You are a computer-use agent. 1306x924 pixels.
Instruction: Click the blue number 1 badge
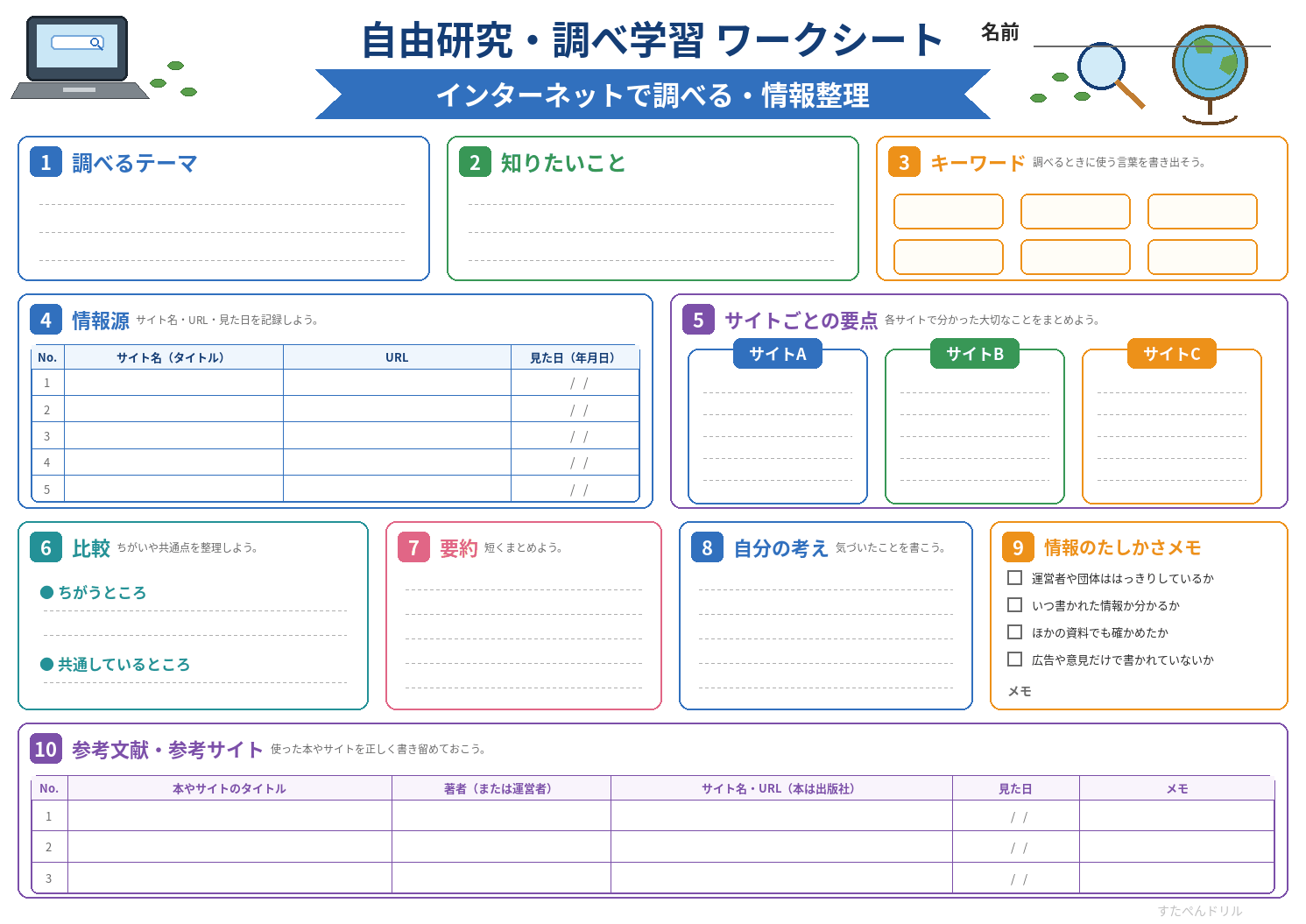coord(46,162)
